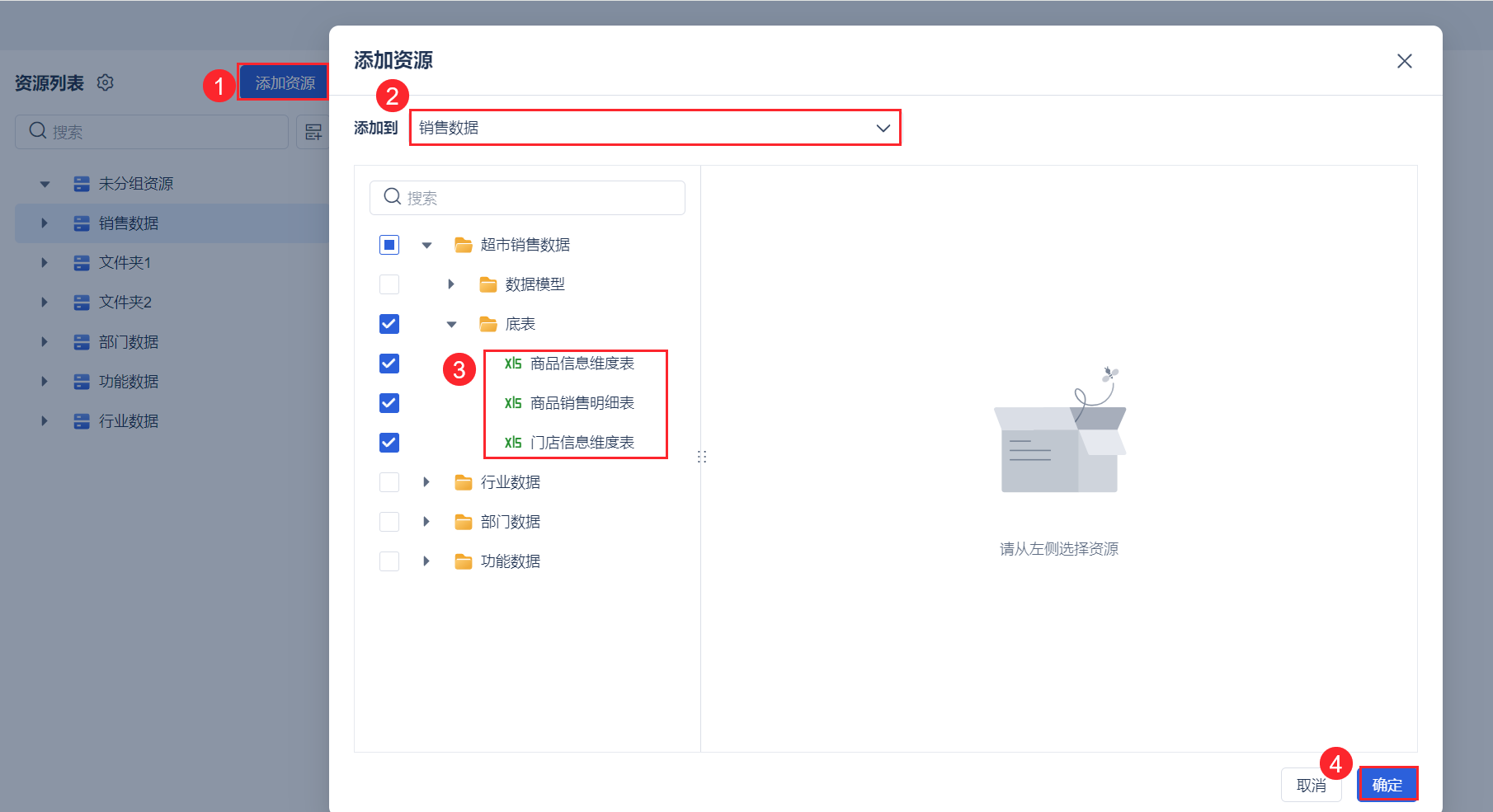1493x812 pixels.
Task: Uncheck the 商品销售明细表 checkbox
Action: (x=389, y=403)
